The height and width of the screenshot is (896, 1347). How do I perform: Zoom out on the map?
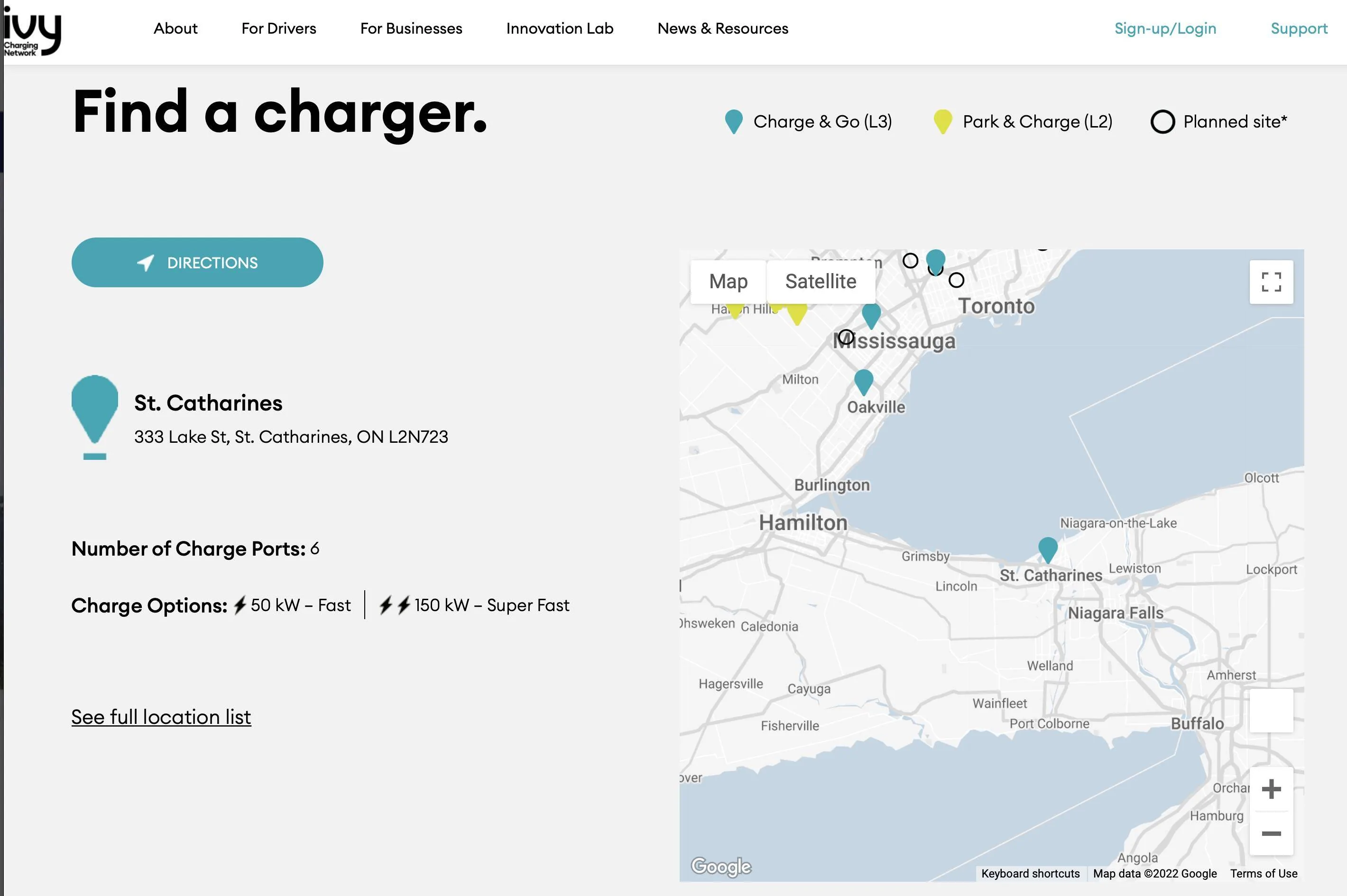point(1271,833)
